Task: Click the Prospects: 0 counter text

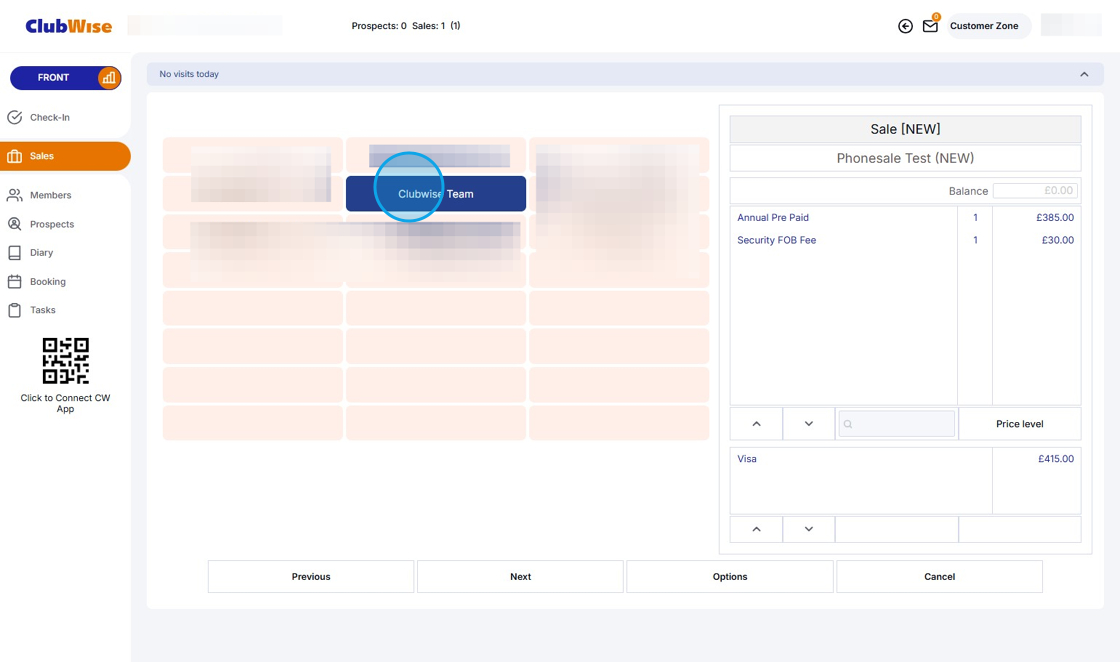Action: pyautogui.click(x=379, y=26)
